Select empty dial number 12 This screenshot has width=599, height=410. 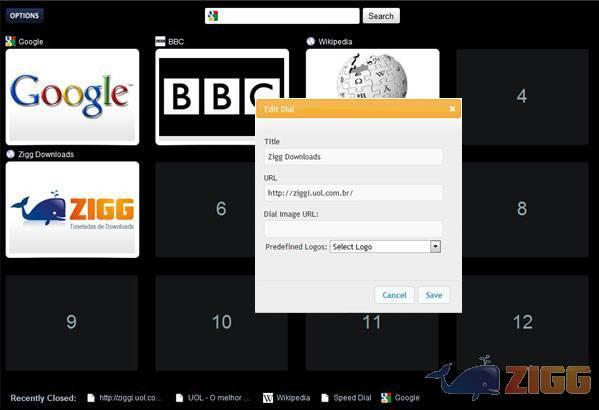tap(522, 322)
